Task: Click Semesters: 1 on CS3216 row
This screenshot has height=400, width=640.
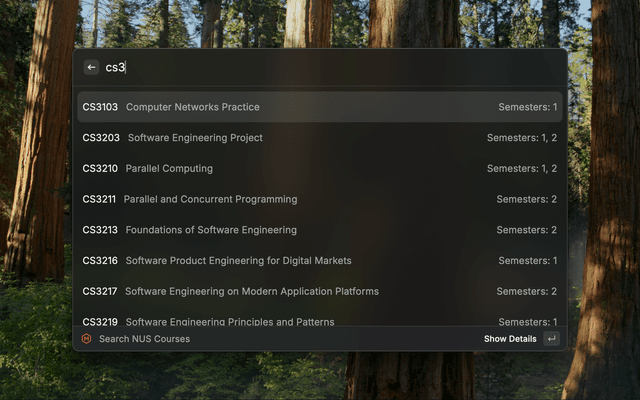Action: [x=528, y=261]
